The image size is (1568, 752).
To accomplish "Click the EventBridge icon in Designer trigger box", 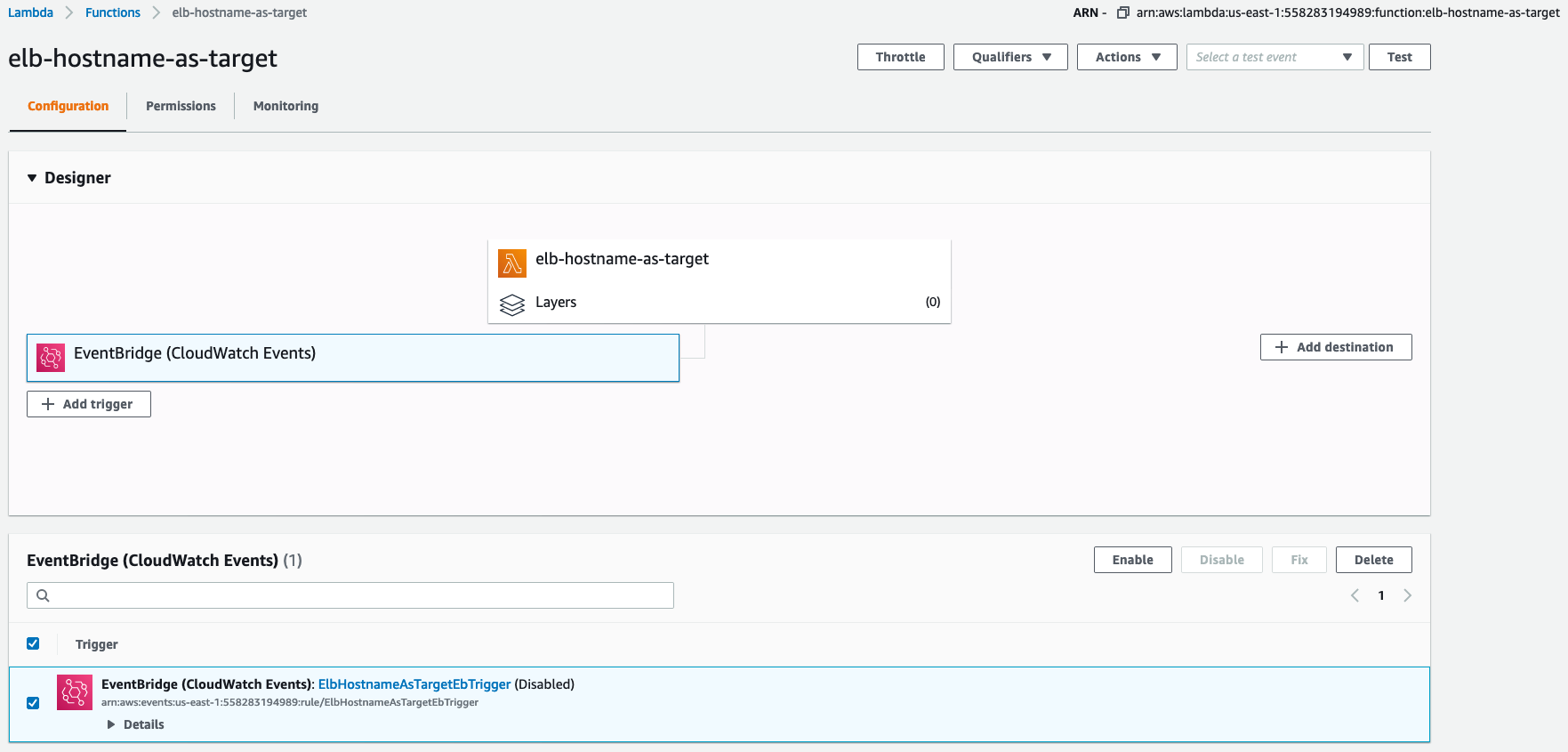I will click(51, 358).
